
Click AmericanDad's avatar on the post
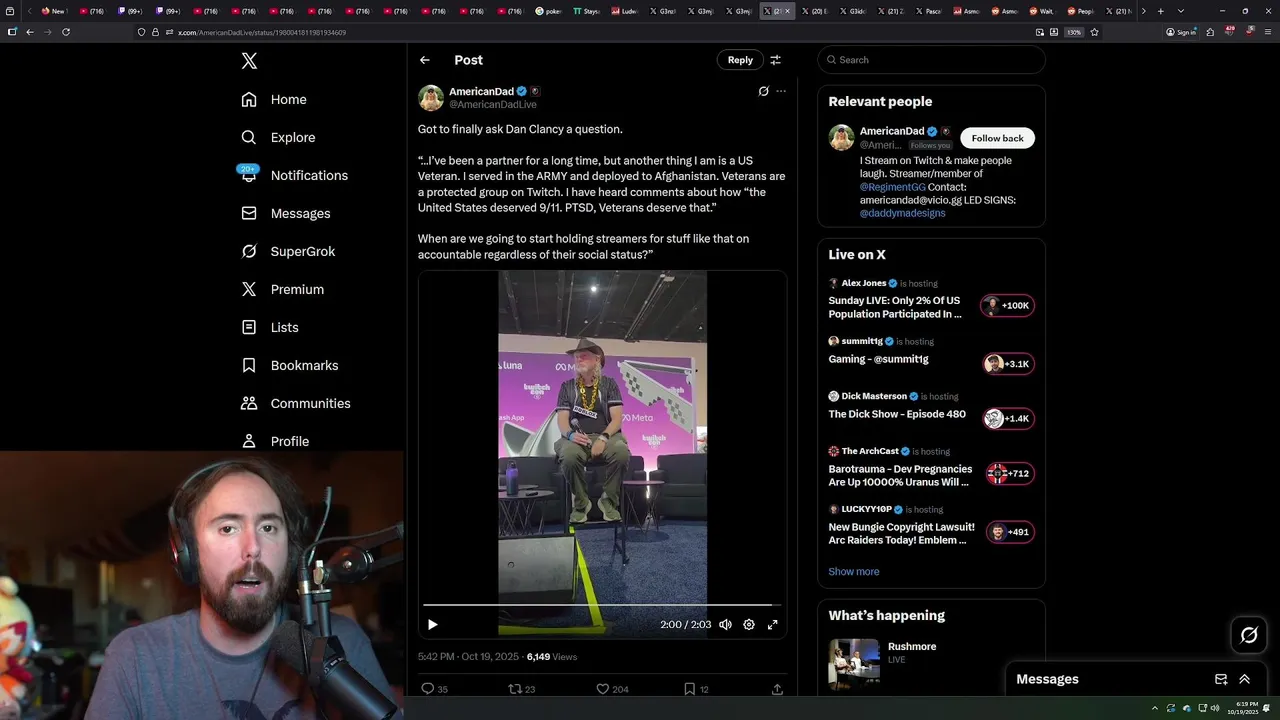(431, 98)
